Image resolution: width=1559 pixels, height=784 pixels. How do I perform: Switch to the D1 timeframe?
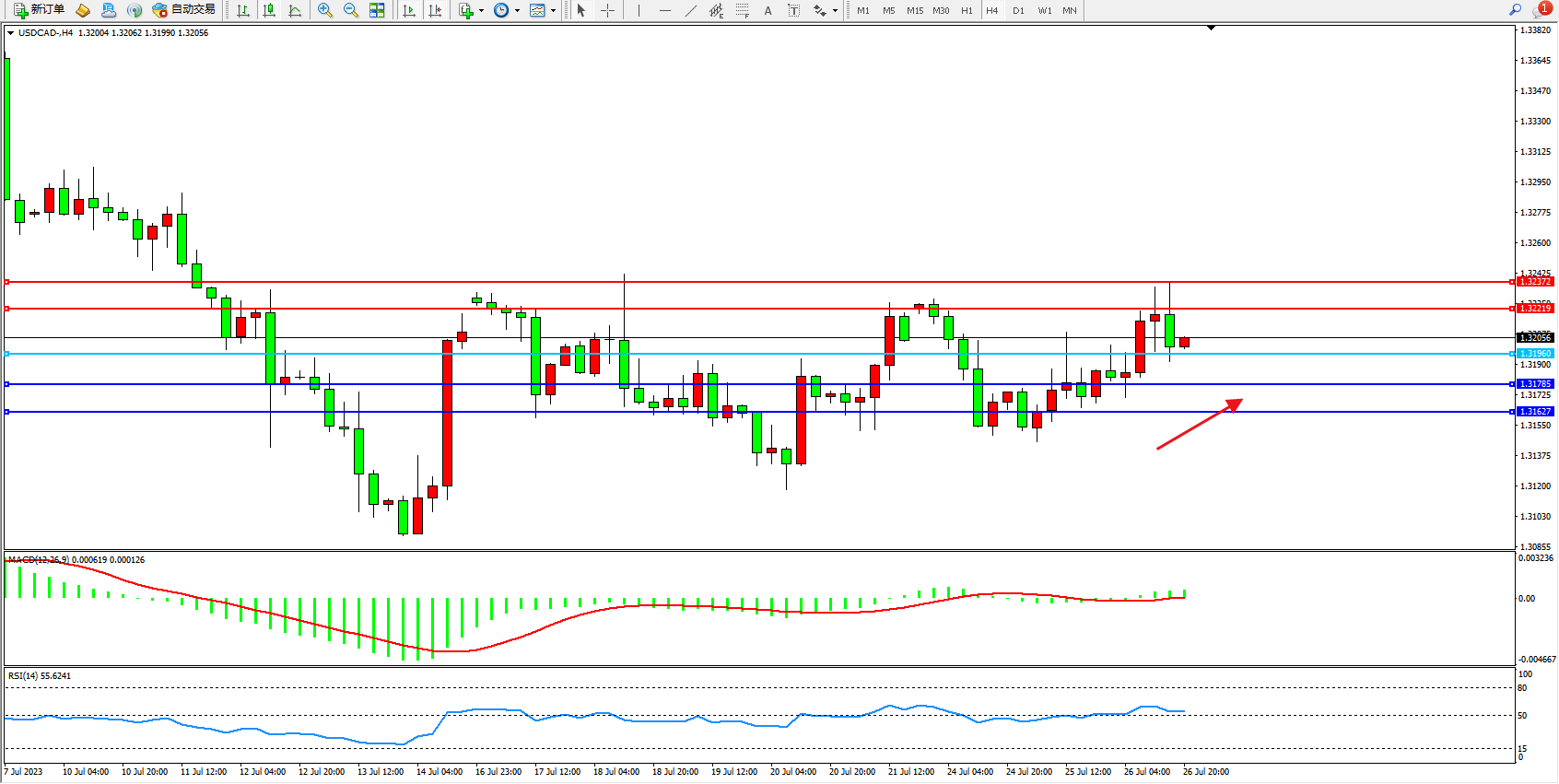coord(1018,11)
